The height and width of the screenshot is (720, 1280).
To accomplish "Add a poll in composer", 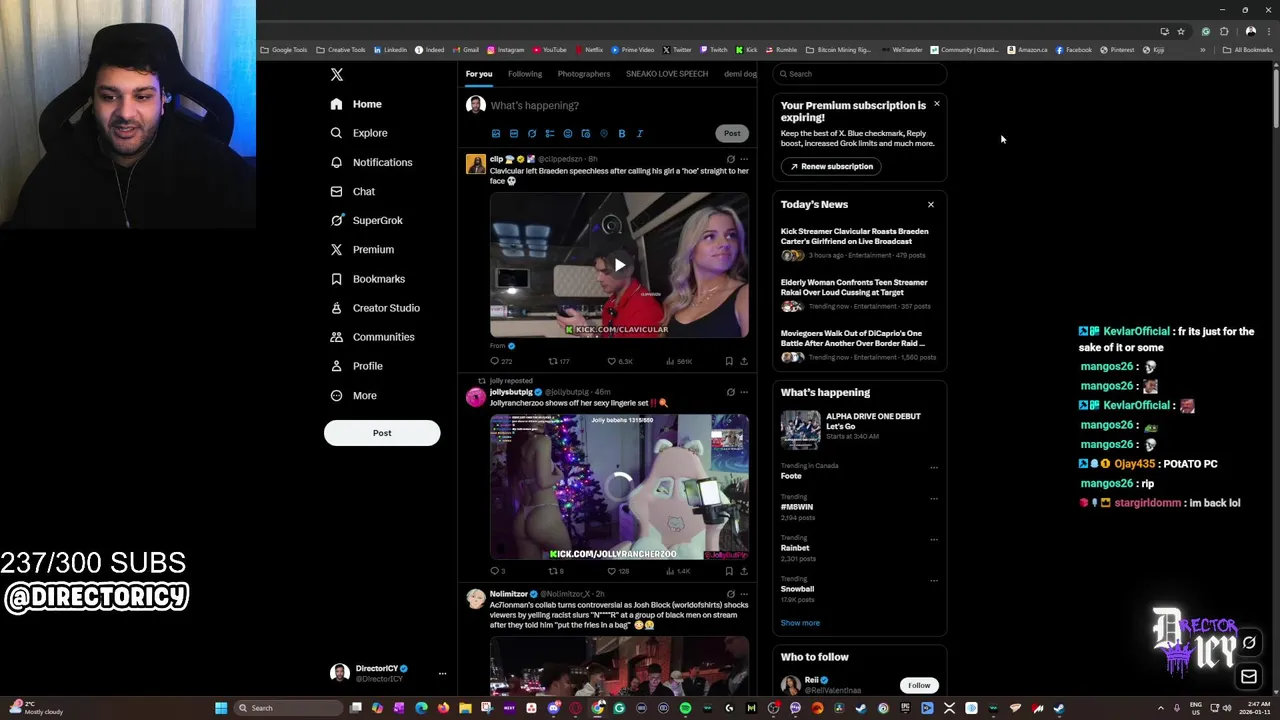I will click(550, 133).
